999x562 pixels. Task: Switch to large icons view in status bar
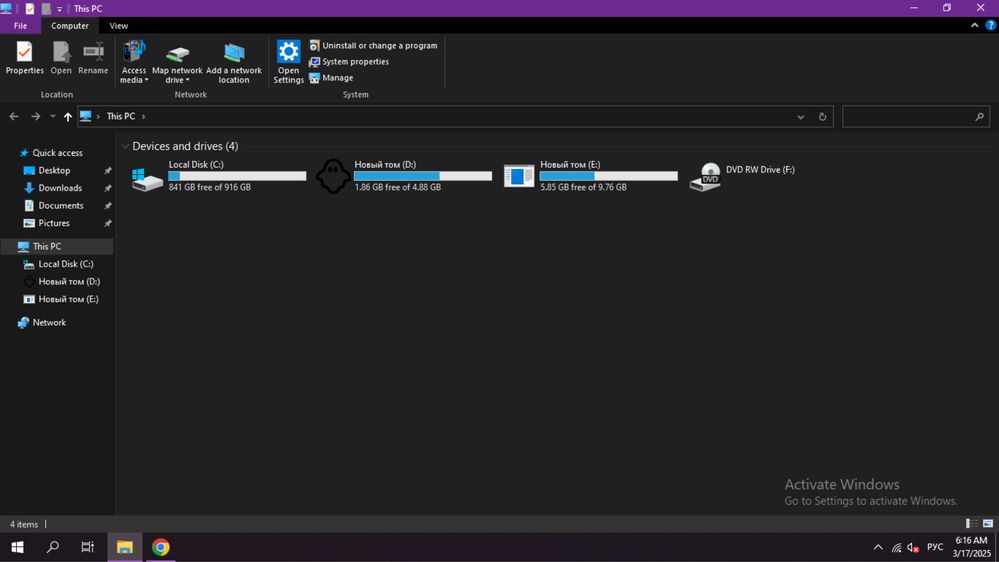988,524
